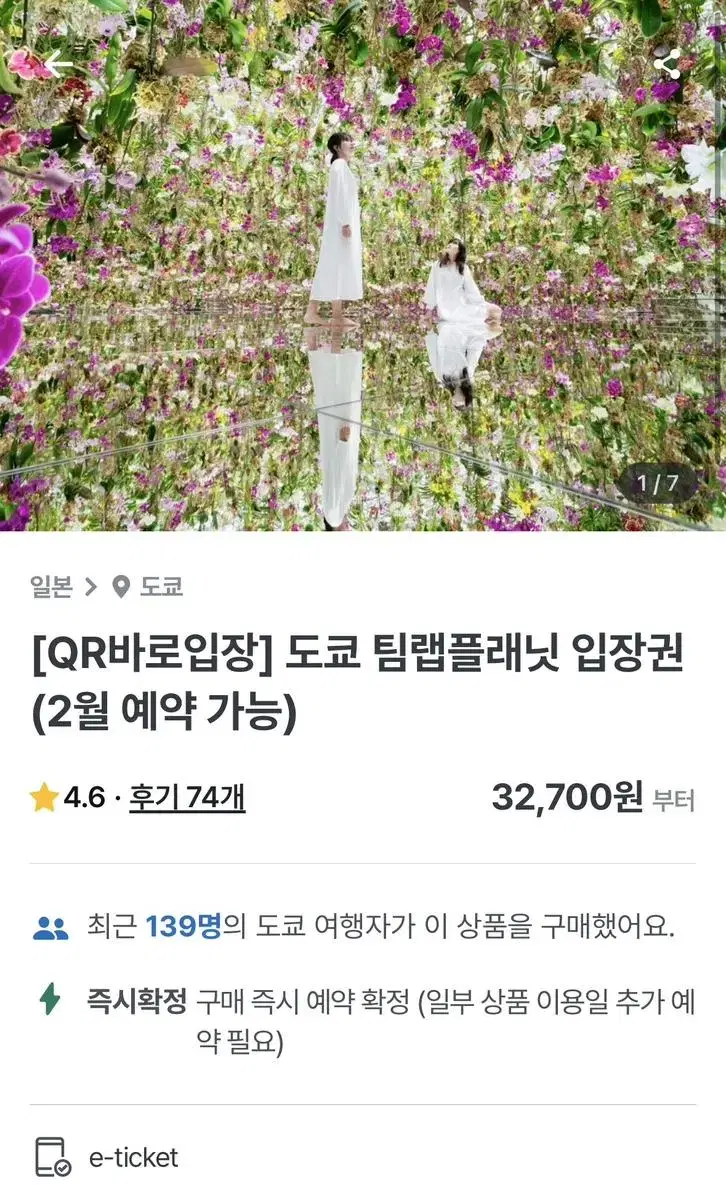The image size is (726, 1200).
Task: Tap the e-ticket label text
Action: pos(133,1158)
